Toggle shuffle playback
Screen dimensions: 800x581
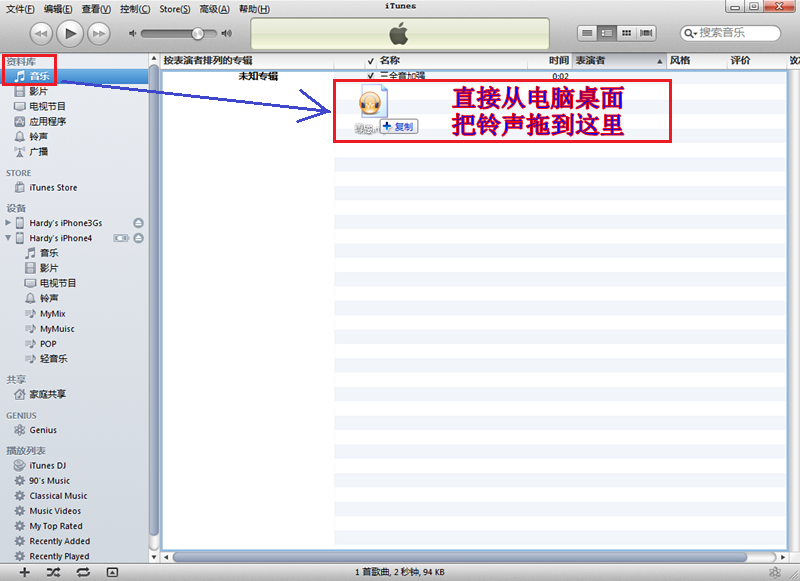(x=53, y=572)
